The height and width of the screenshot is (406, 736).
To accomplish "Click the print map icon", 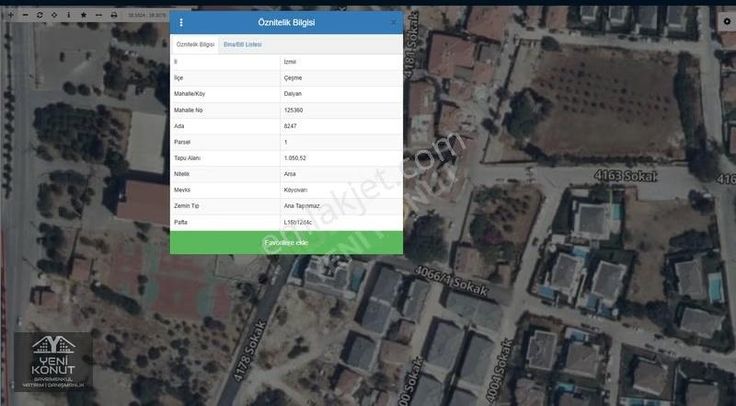I will 114,16.
